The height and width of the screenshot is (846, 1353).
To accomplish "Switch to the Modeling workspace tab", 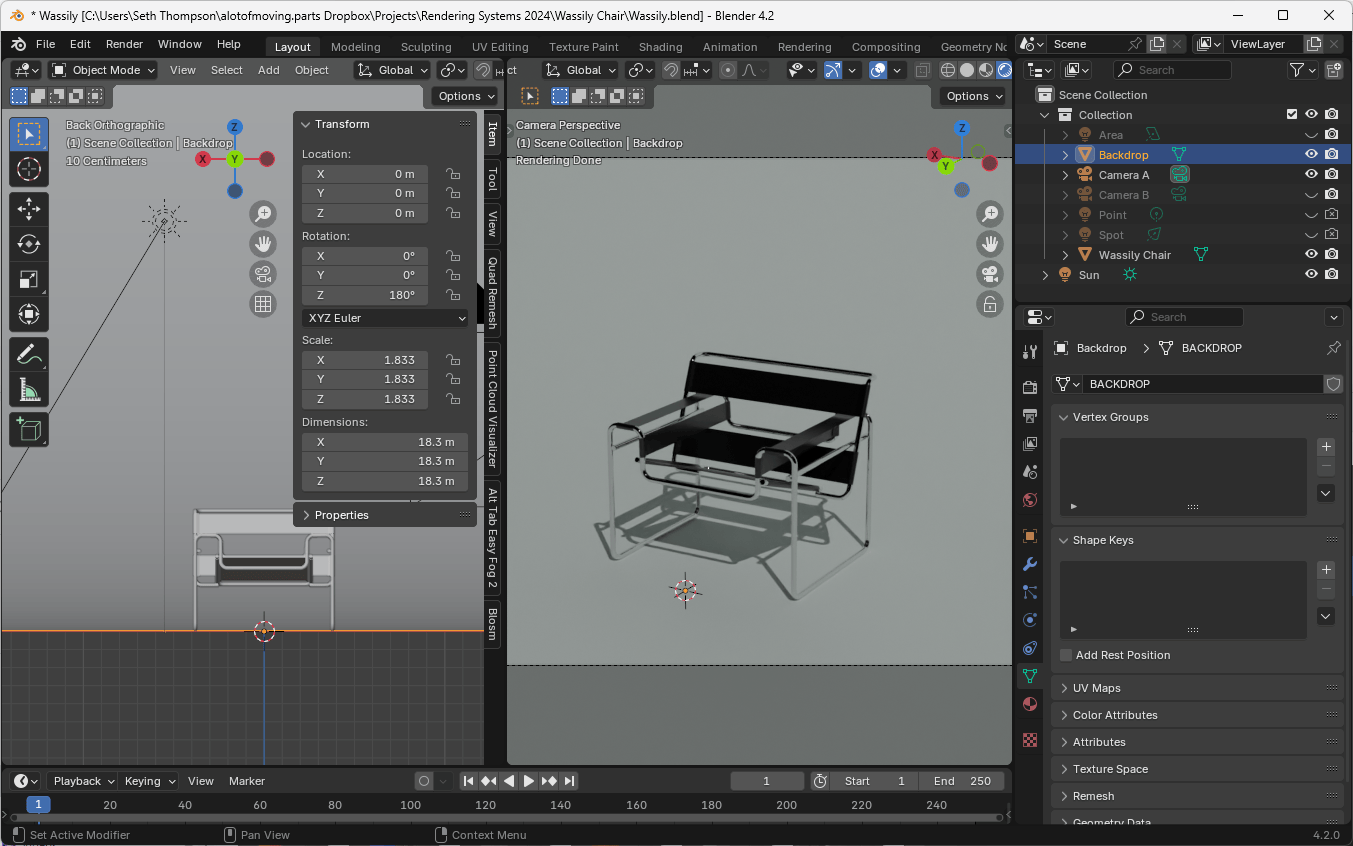I will click(355, 47).
